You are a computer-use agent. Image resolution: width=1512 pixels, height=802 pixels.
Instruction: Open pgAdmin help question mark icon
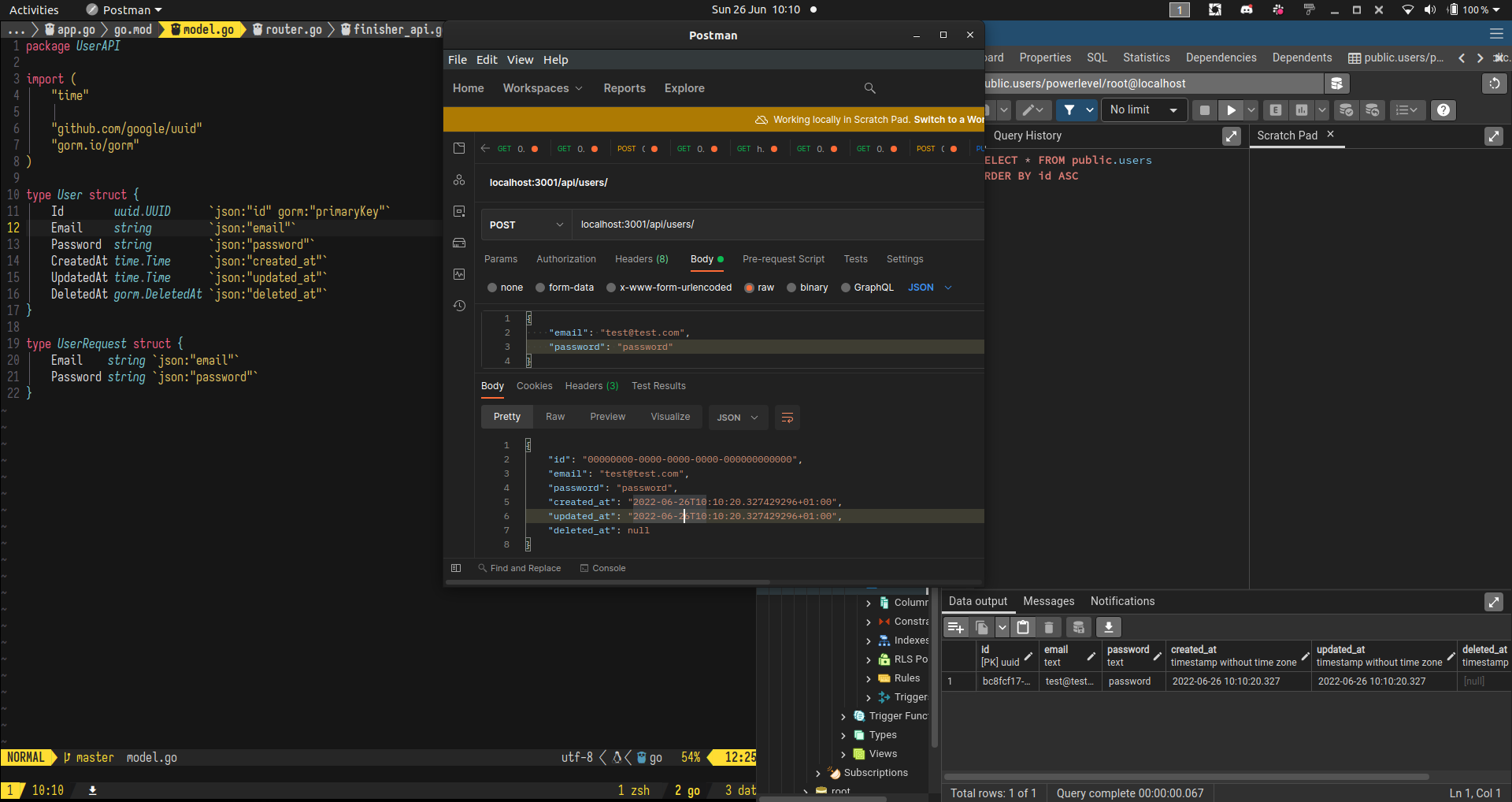tap(1443, 110)
